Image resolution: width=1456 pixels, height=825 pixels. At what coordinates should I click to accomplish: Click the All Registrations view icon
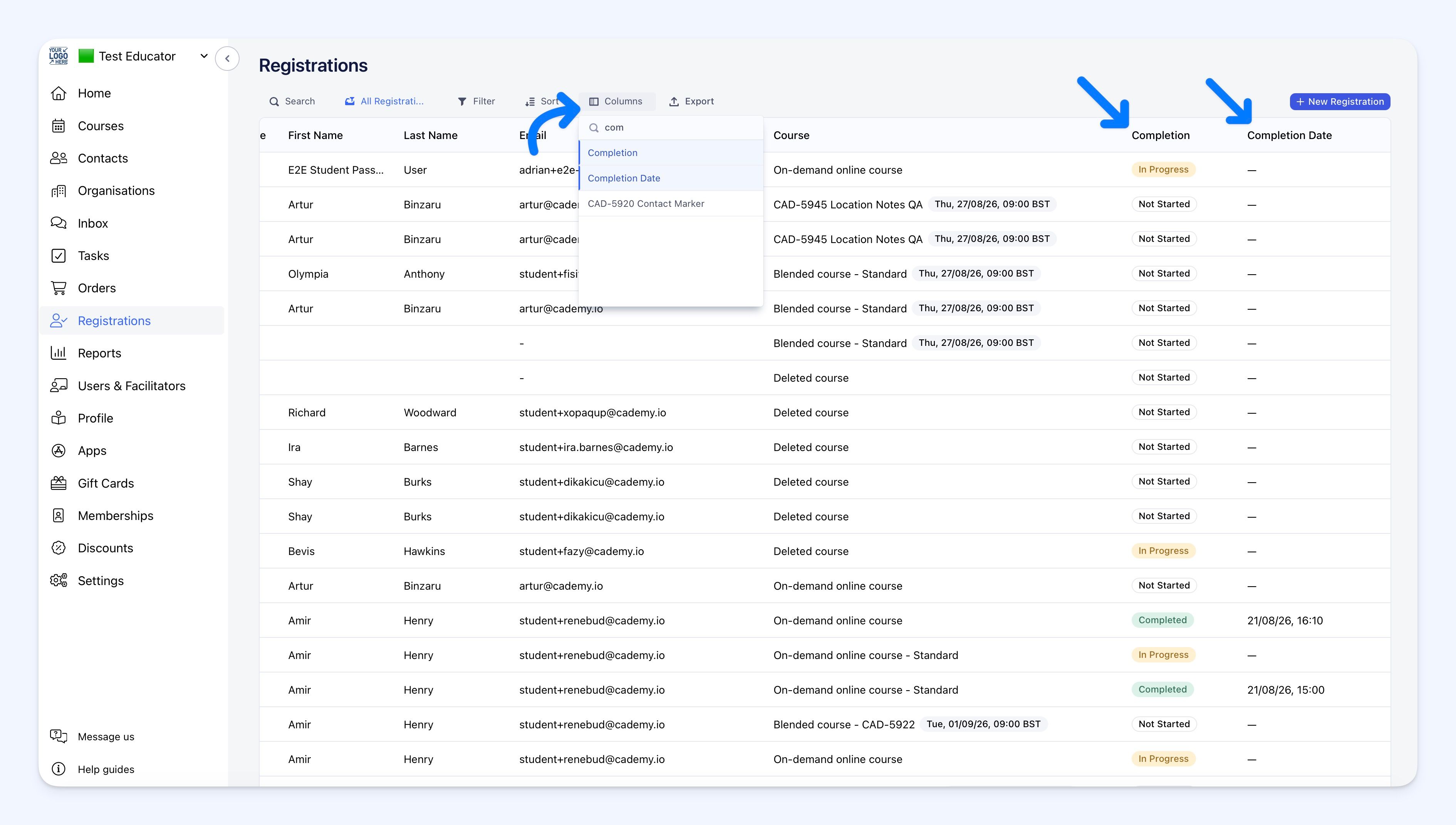[x=350, y=101]
